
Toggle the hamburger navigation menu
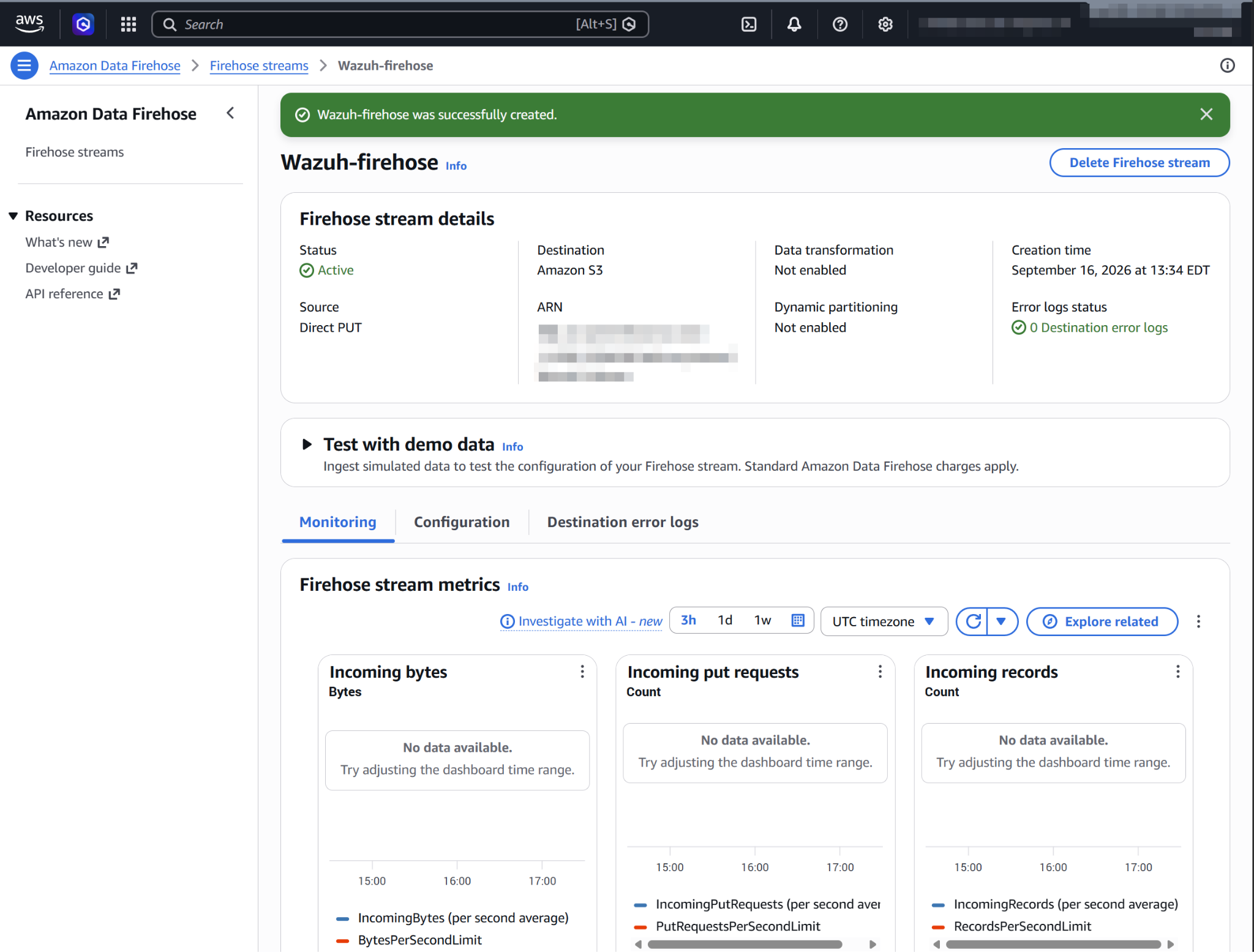pyautogui.click(x=24, y=66)
